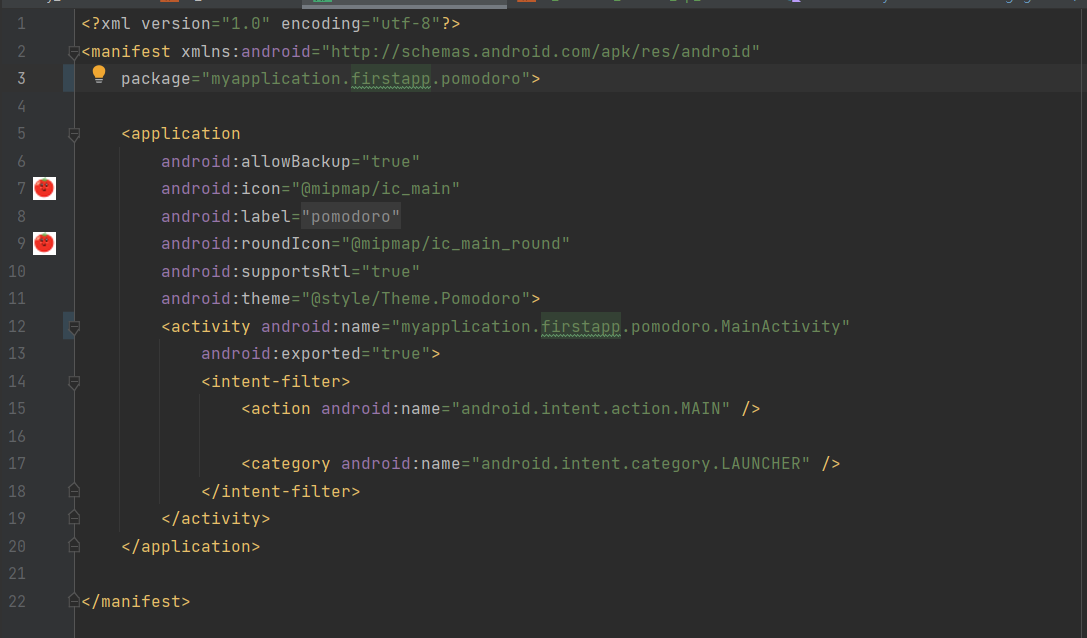Open the tomato icon preview beside android:icon line
This screenshot has height=638, width=1087.
click(44, 188)
